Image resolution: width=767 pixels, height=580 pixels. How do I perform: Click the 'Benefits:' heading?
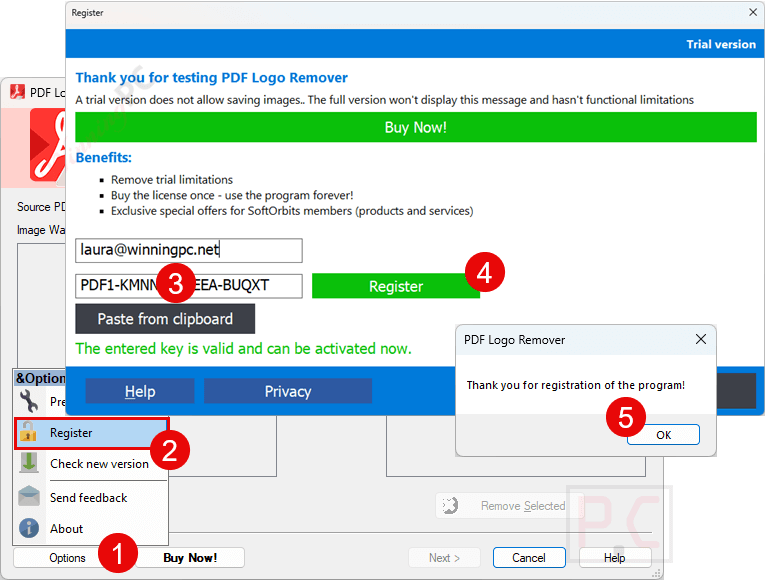[x=104, y=157]
